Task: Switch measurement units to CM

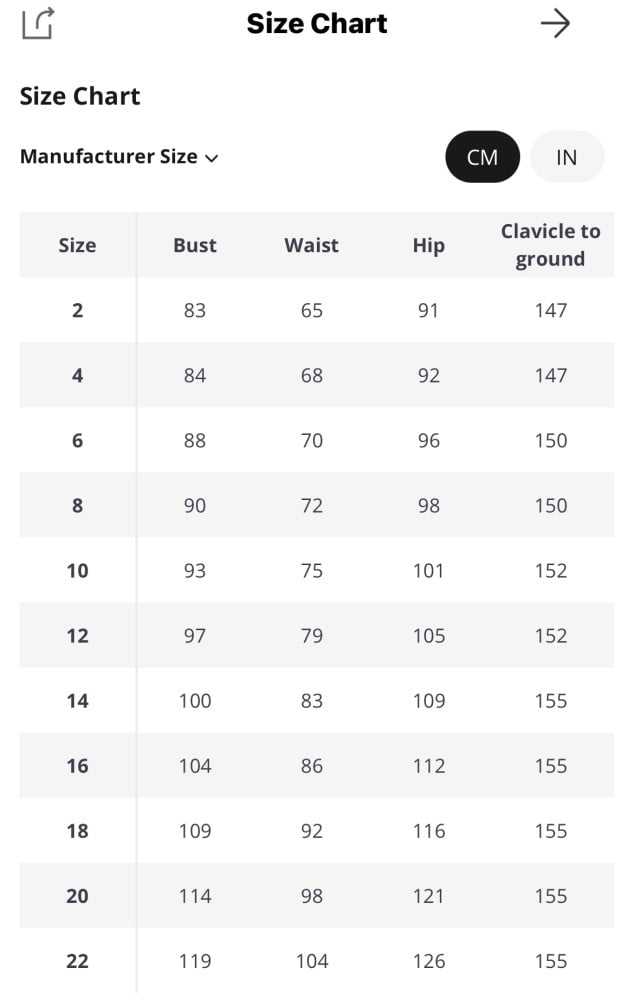Action: [x=482, y=157]
